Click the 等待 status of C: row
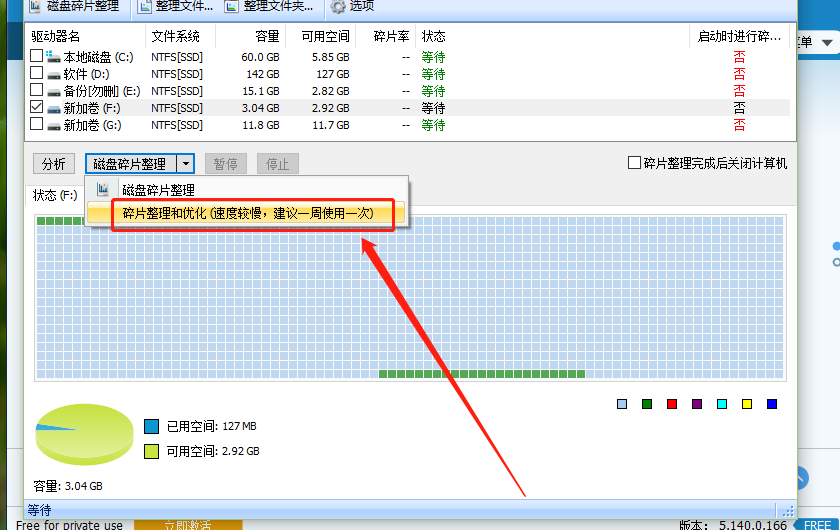840x530 pixels. 433,57
